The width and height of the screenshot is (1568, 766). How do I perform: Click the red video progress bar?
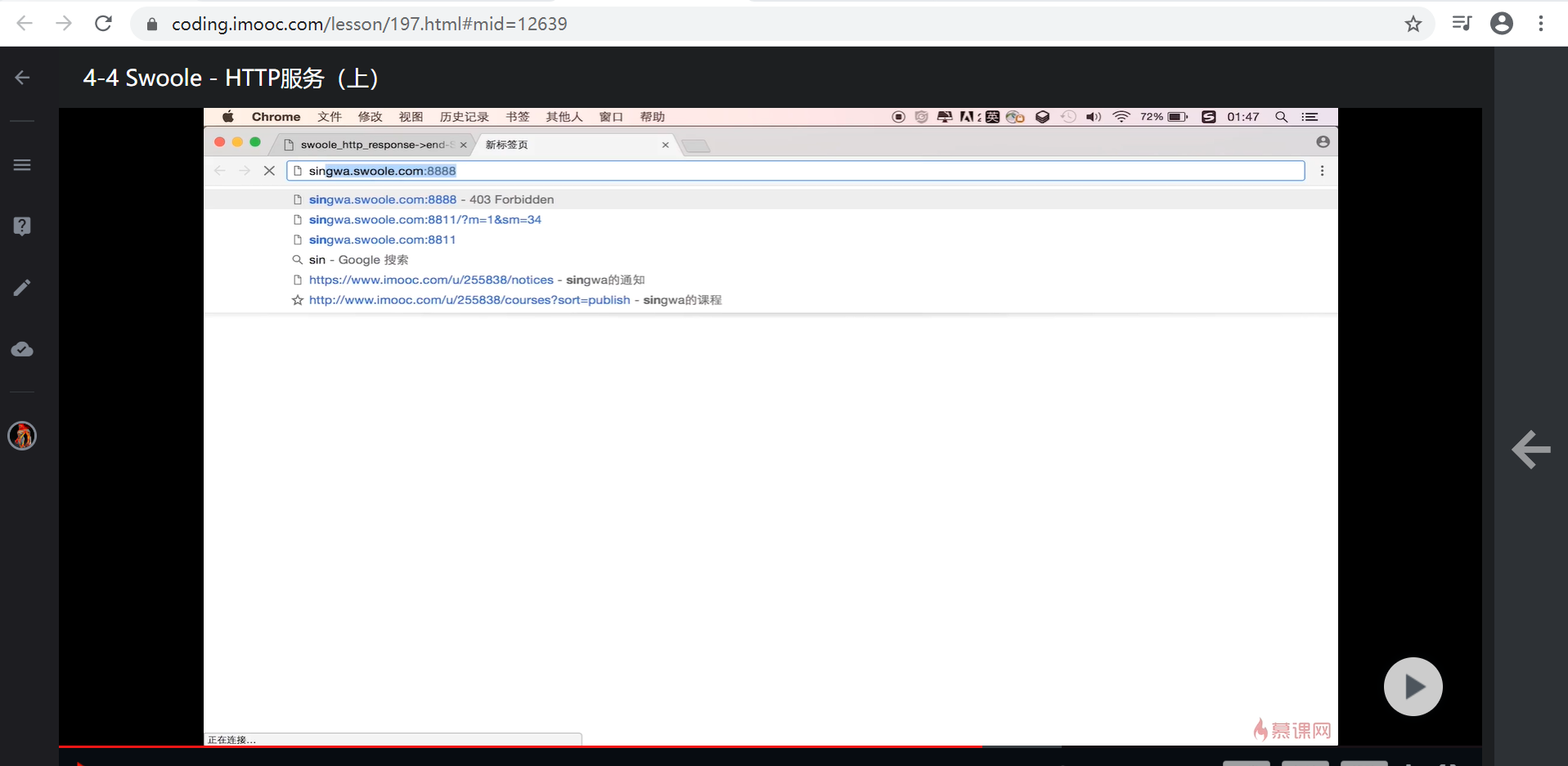[520, 747]
